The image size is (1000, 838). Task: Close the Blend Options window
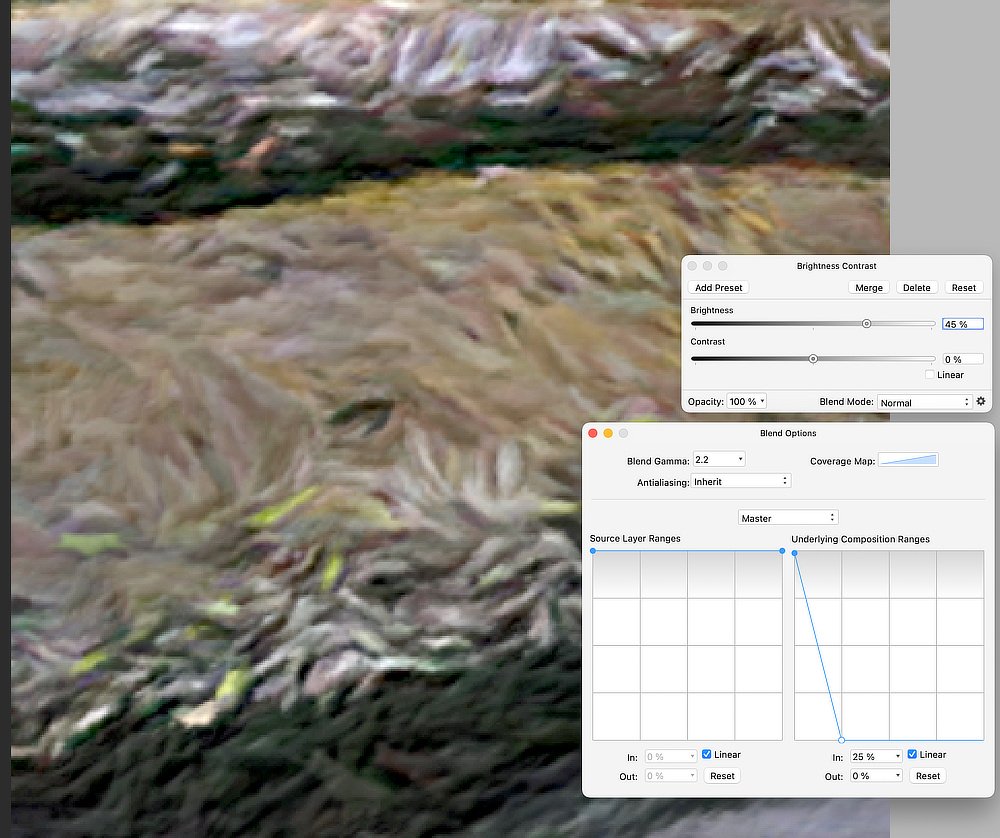tap(592, 433)
